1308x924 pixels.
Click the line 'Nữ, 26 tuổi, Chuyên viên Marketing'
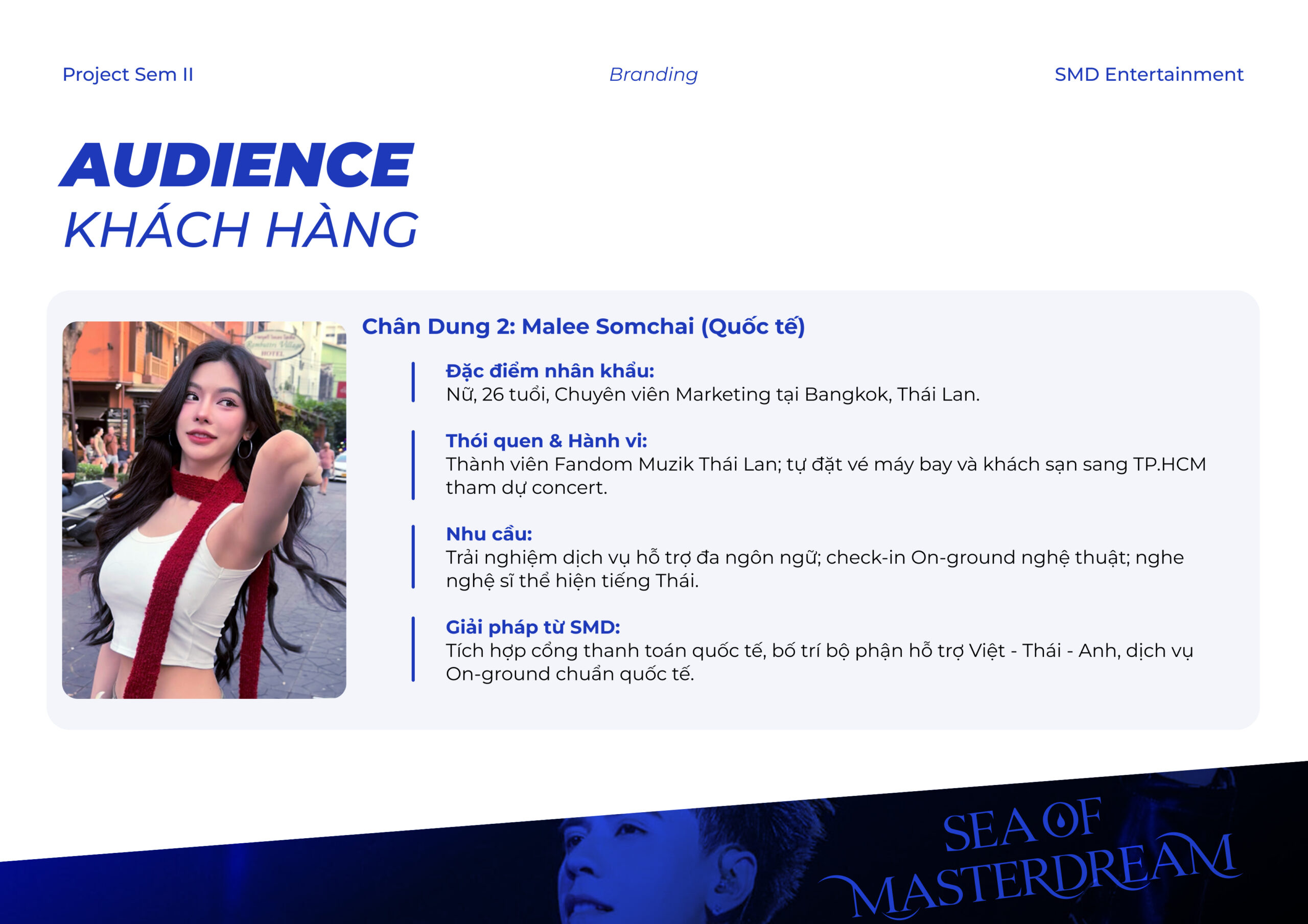(x=608, y=394)
